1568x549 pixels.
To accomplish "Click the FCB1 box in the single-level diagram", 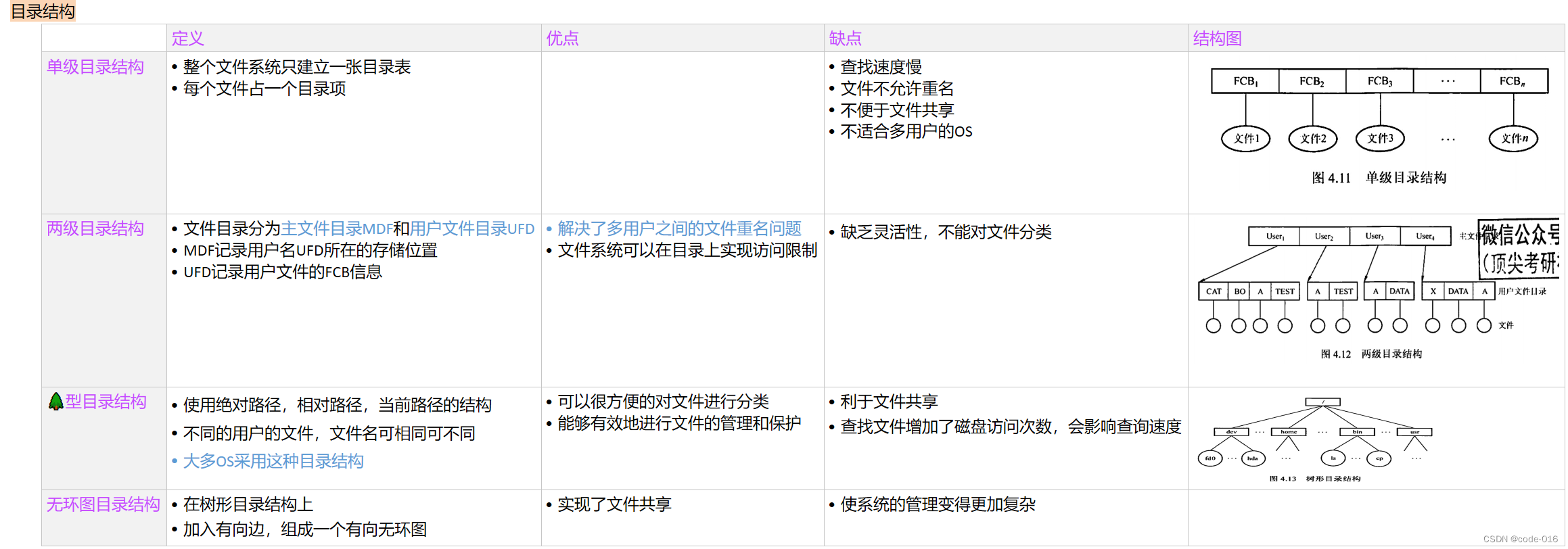I will click(1245, 81).
